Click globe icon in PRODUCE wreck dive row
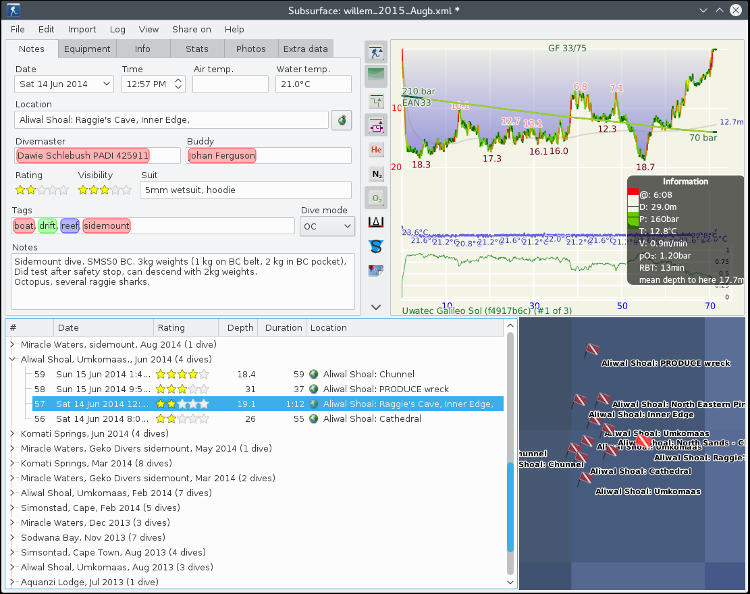Image resolution: width=750 pixels, height=594 pixels. [314, 389]
